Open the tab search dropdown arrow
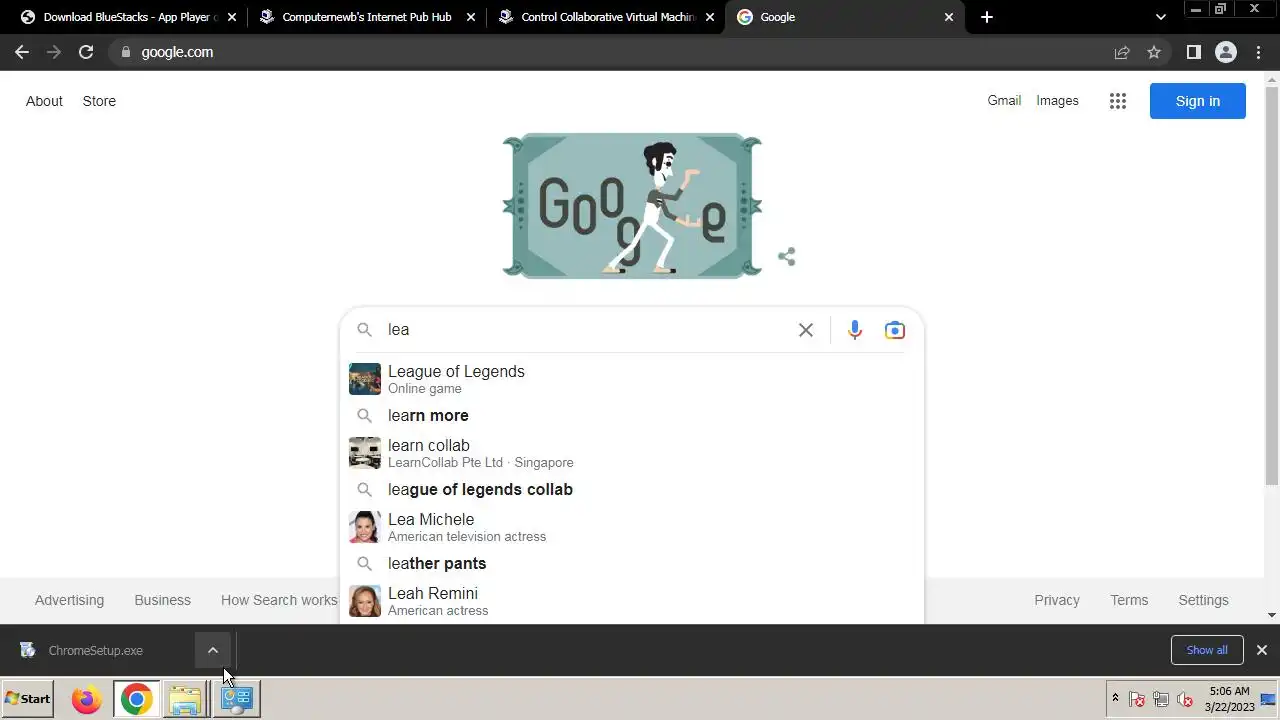Image resolution: width=1280 pixels, height=720 pixels. [1161, 17]
